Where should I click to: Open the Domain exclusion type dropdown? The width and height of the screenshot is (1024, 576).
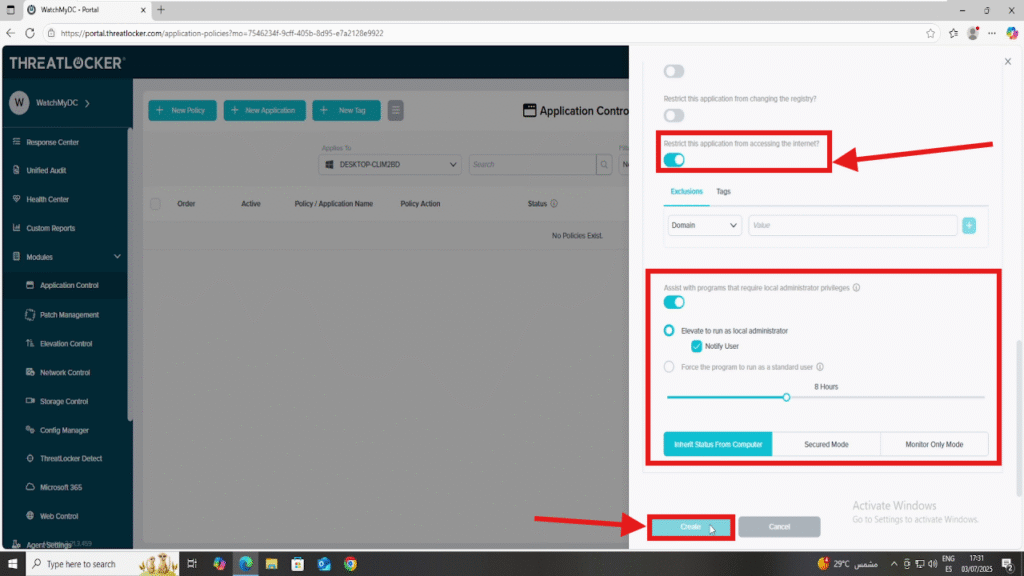tap(704, 225)
